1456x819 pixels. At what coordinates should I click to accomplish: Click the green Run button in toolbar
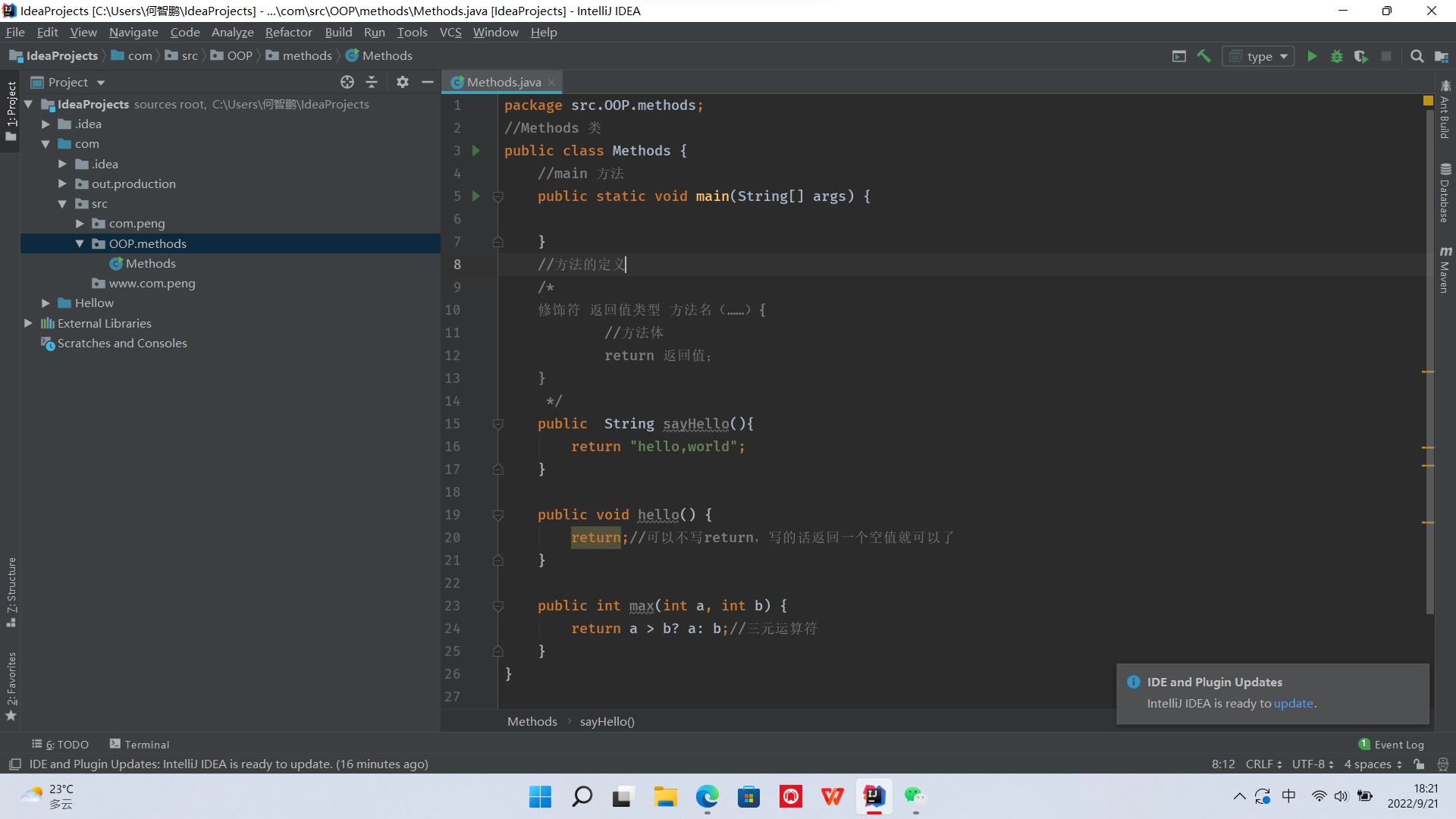click(x=1312, y=56)
